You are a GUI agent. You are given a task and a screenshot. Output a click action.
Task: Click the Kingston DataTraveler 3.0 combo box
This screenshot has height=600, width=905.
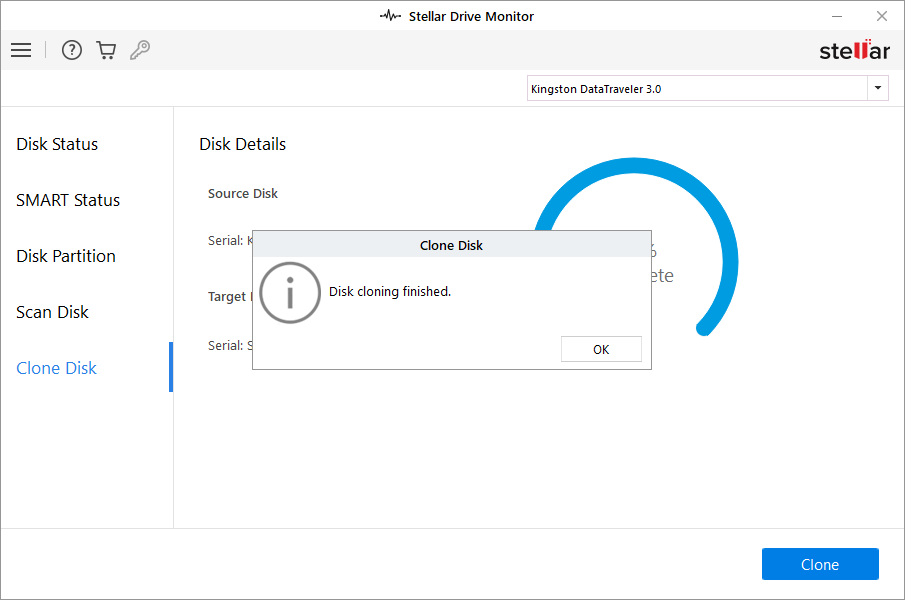pyautogui.click(x=707, y=88)
